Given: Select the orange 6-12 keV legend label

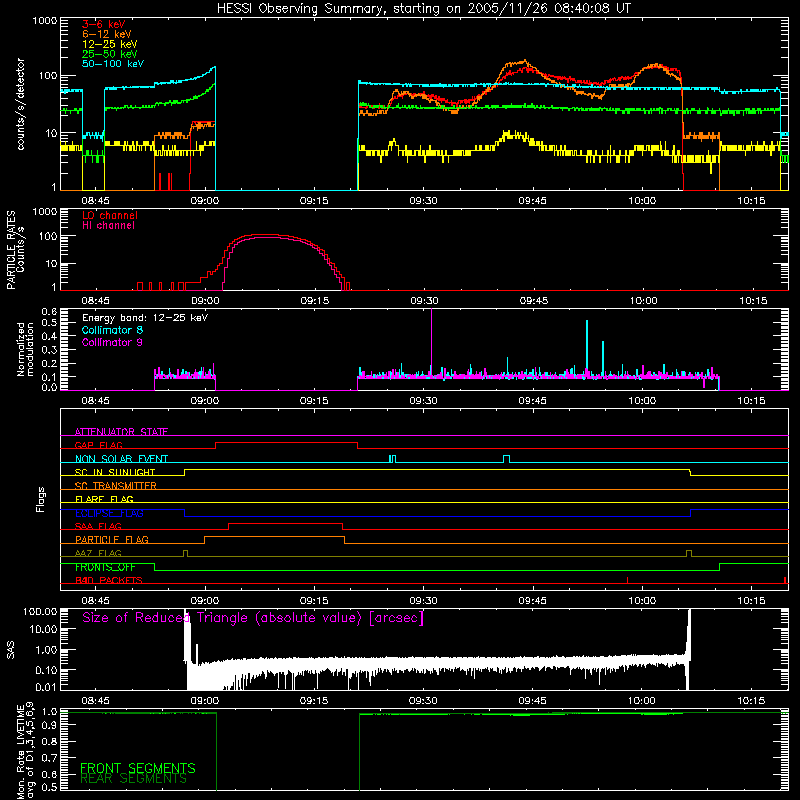Looking at the screenshot, I should pyautogui.click(x=107, y=34).
